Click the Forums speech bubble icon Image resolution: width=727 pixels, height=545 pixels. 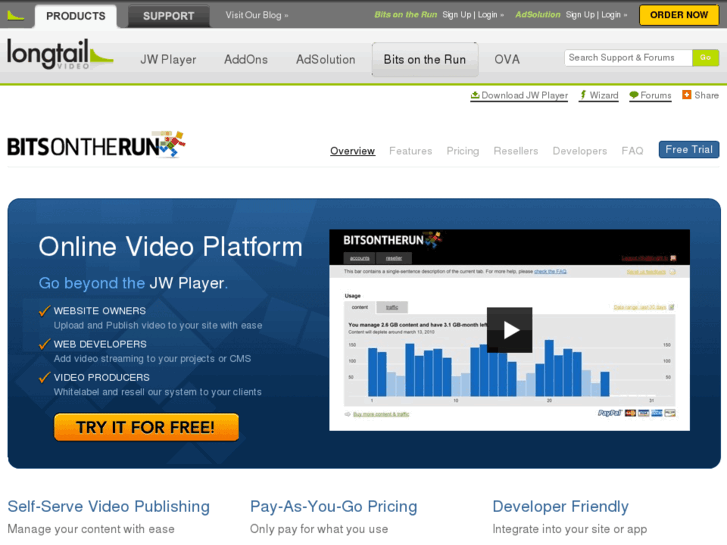(x=634, y=96)
